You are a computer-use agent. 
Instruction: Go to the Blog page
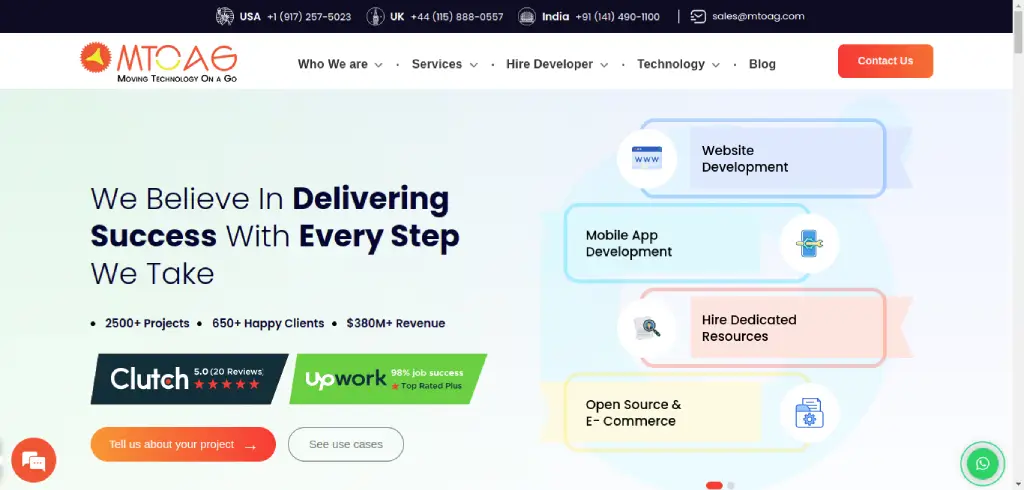(x=762, y=64)
